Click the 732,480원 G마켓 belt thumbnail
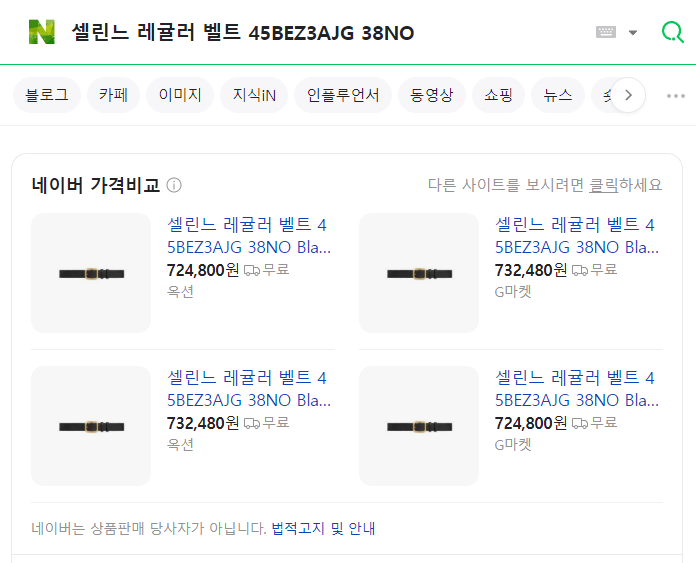The height and width of the screenshot is (563, 696). pyautogui.click(x=419, y=273)
